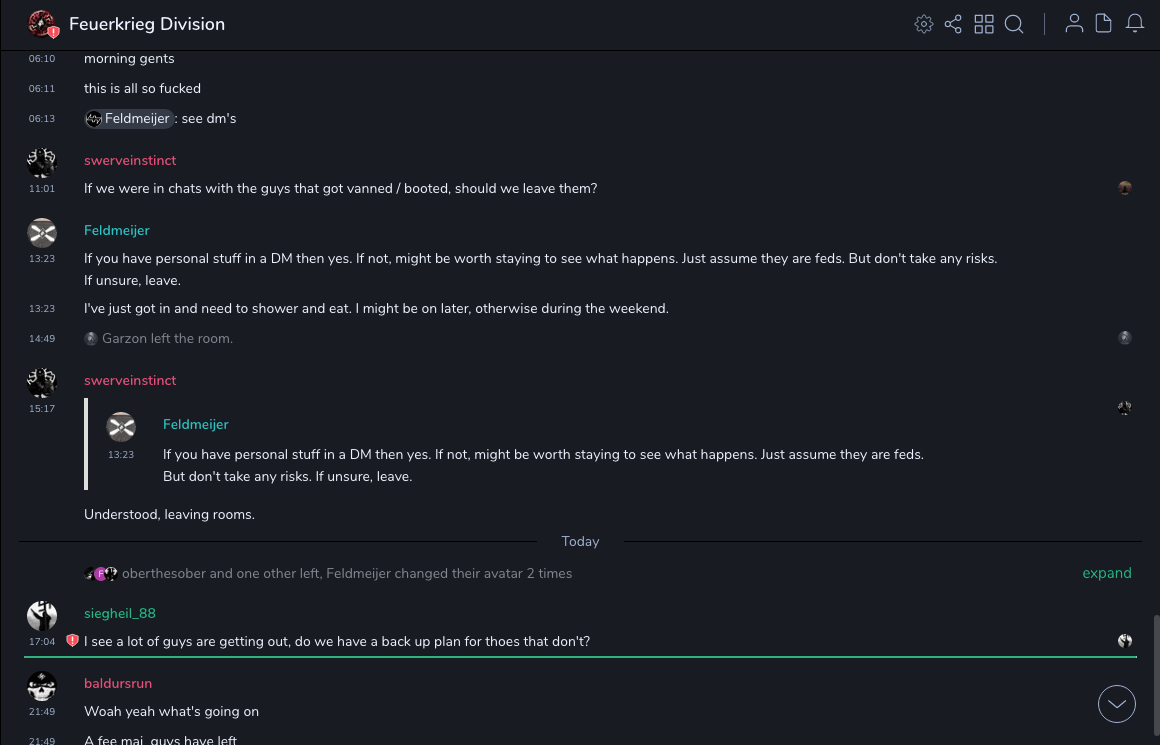
Task: Open notifications bell icon
Action: point(1135,24)
